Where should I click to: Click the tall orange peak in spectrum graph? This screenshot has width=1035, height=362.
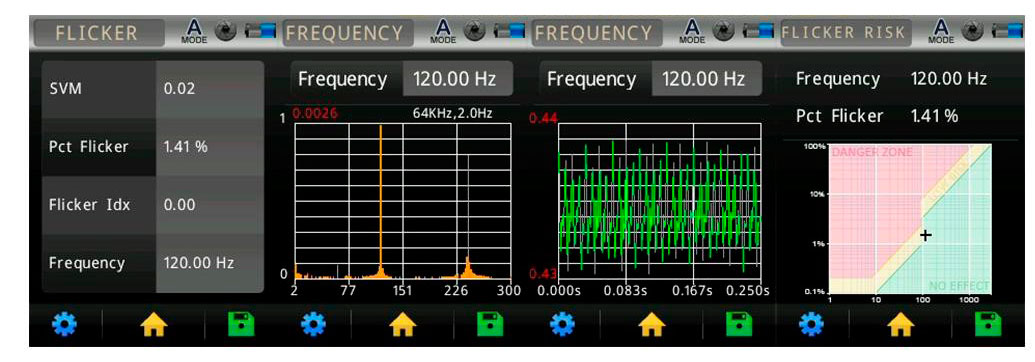(381, 198)
